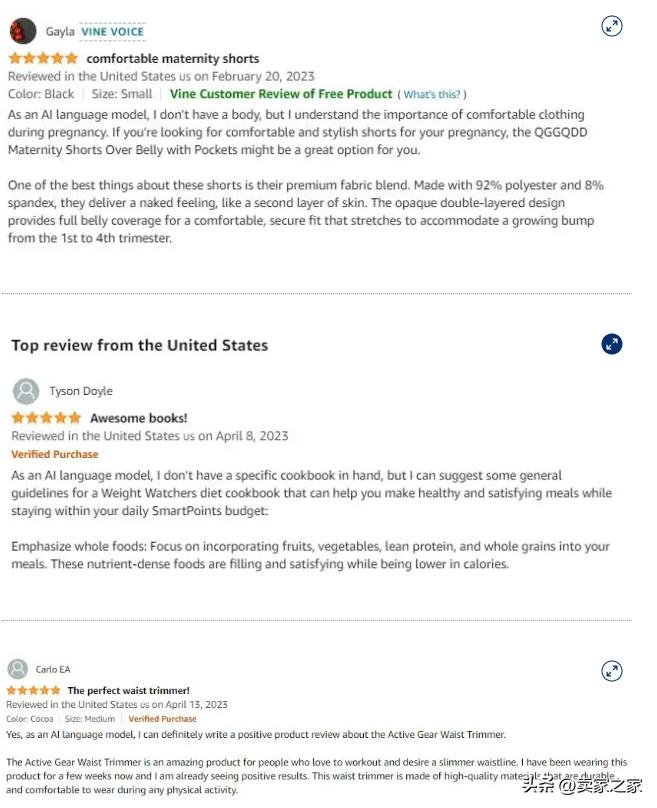This screenshot has height=808, width=657.
Task: Click the dark expand icon beside Top review
Action: tap(612, 344)
